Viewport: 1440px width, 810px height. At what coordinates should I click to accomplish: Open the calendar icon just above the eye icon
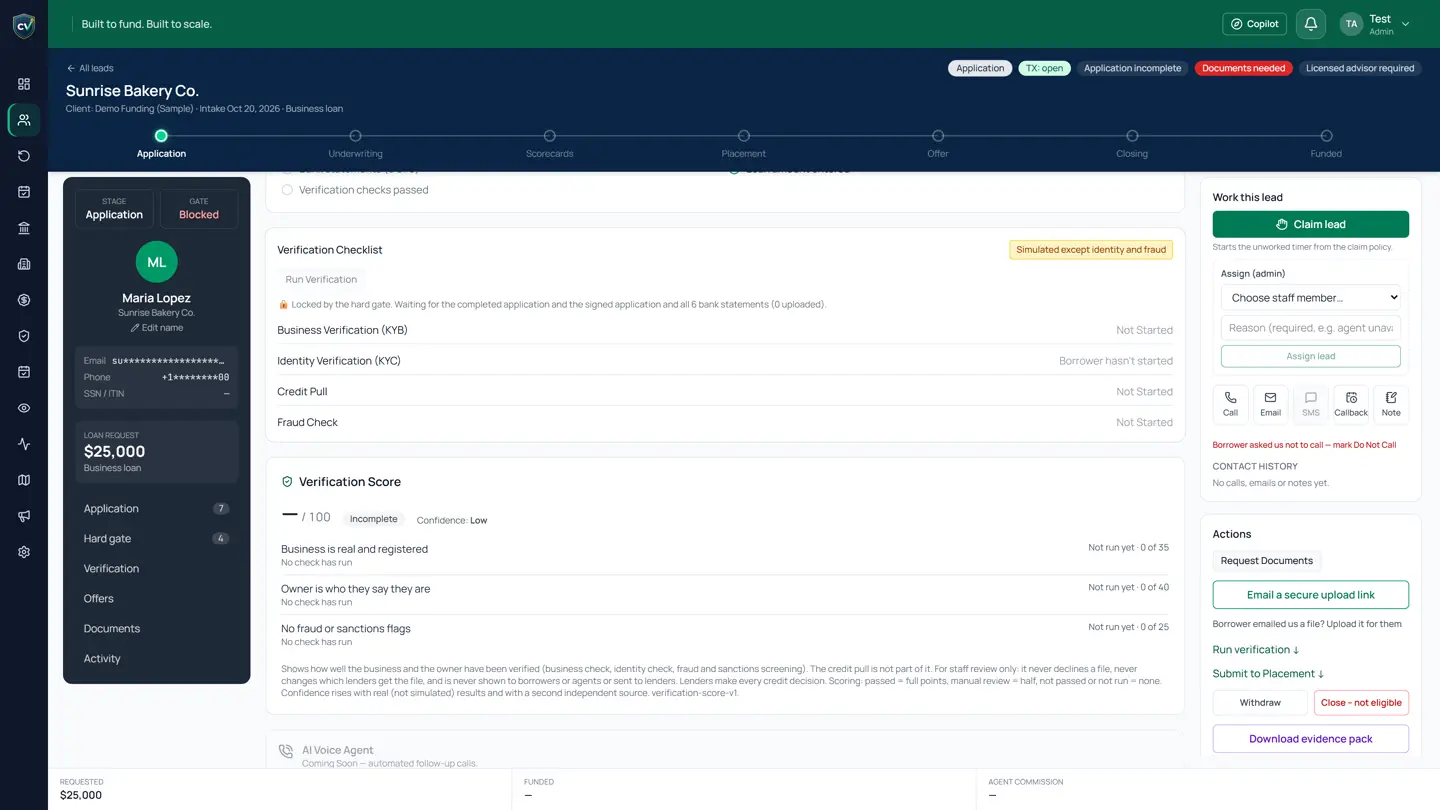(x=24, y=372)
